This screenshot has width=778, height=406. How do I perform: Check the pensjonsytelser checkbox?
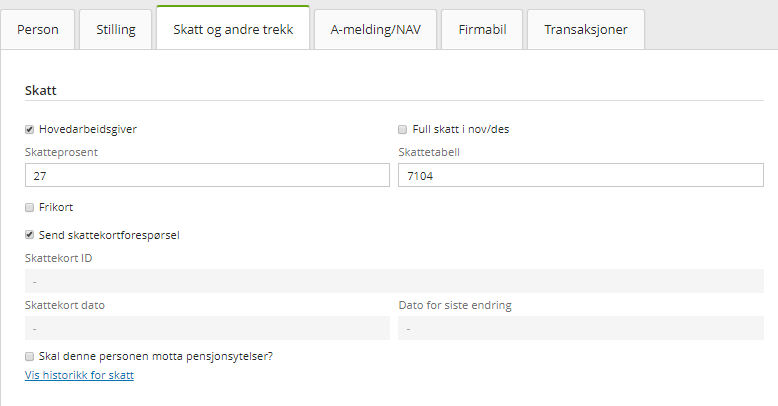point(30,356)
